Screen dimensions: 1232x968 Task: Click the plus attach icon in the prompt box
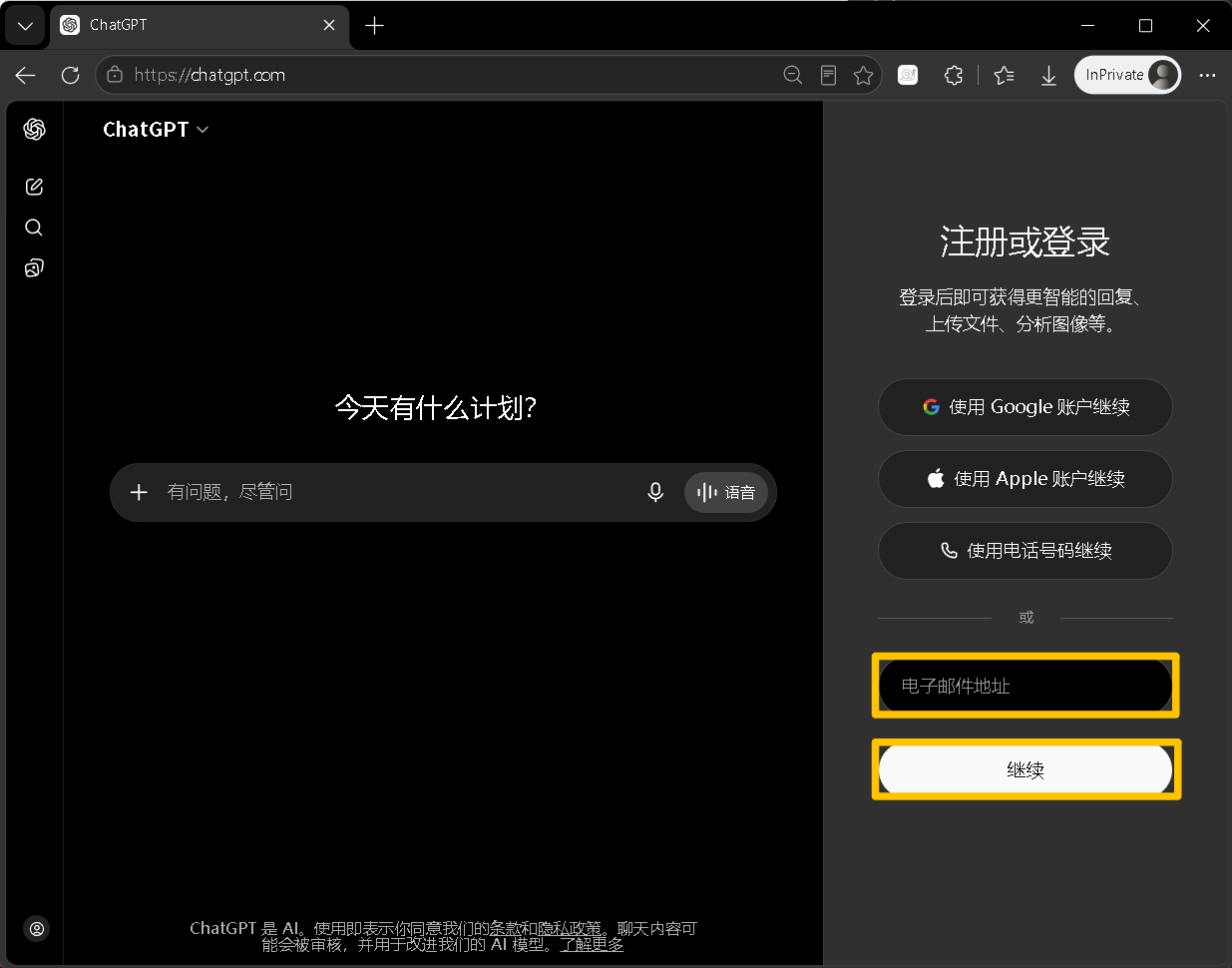tap(140, 492)
